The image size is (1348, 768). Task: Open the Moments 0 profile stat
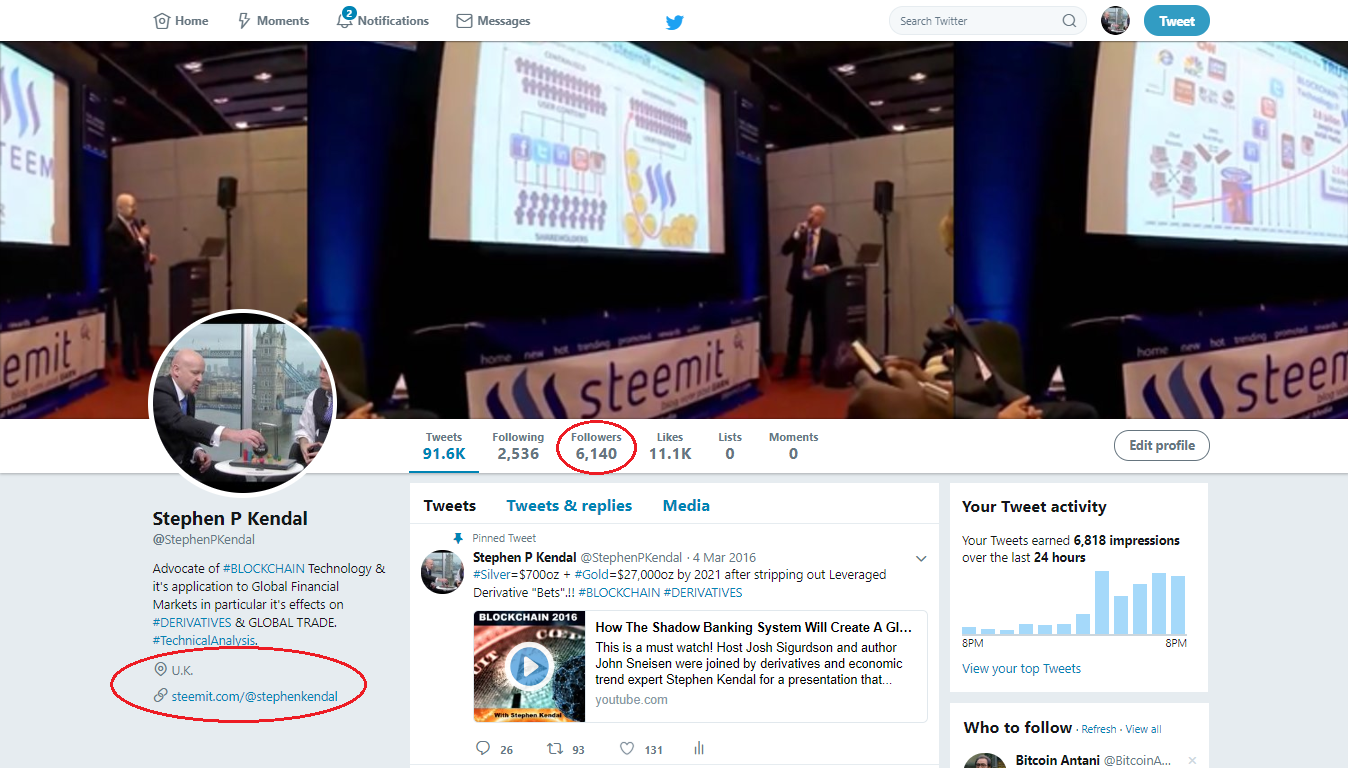pos(793,446)
